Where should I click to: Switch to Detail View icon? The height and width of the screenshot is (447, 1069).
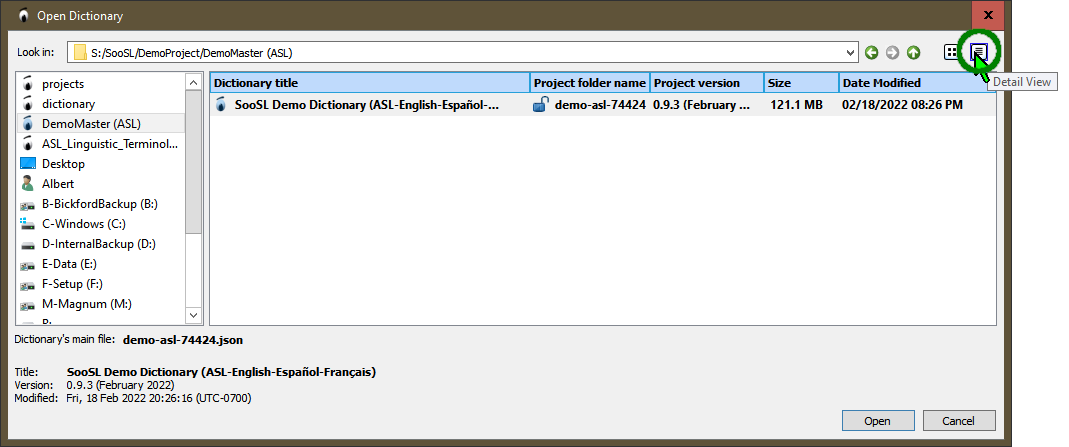(978, 52)
